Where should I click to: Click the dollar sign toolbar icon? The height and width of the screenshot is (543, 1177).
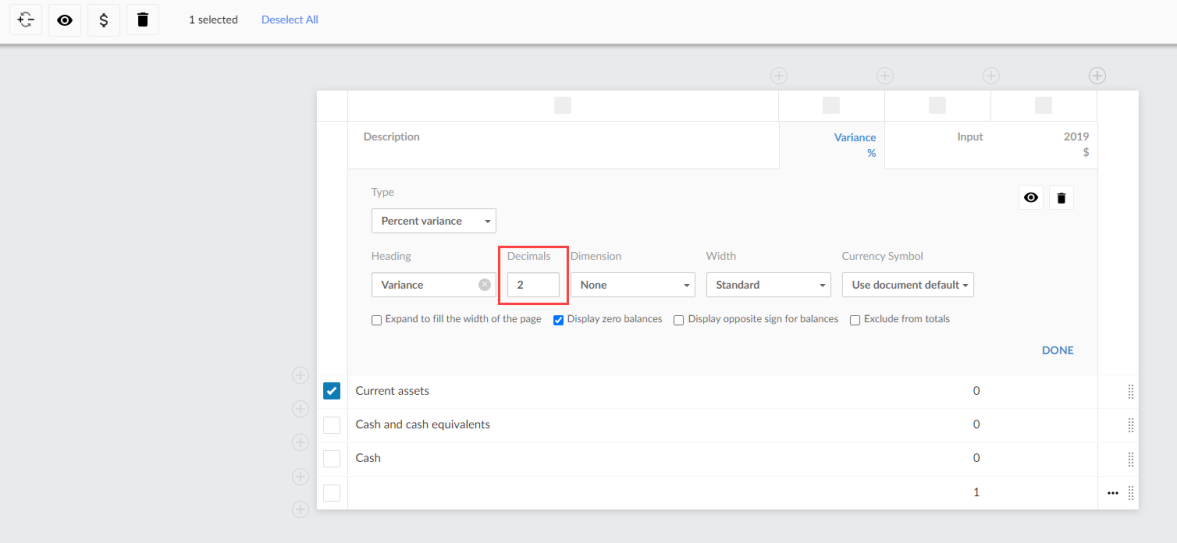[x=103, y=20]
